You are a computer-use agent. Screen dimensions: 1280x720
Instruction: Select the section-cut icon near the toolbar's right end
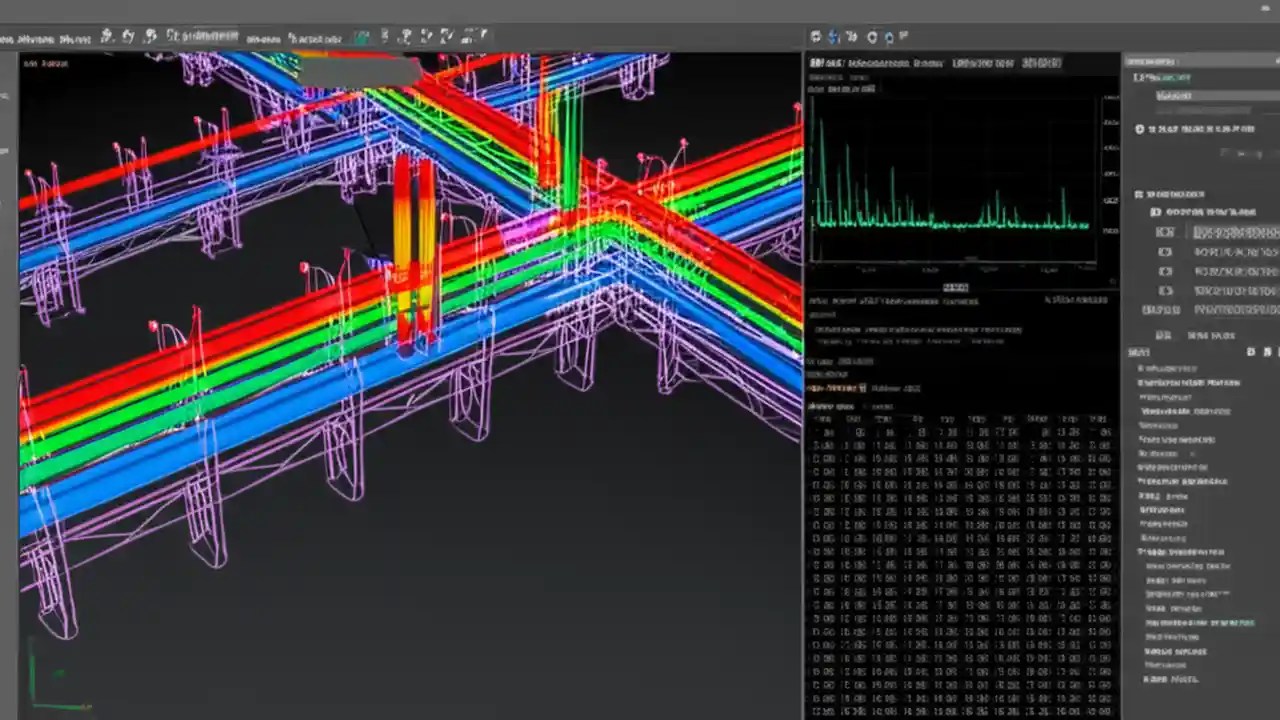coord(470,37)
